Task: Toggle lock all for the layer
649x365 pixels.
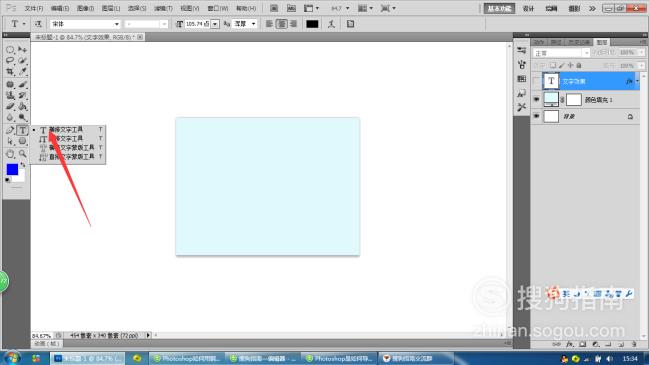Action: (x=579, y=65)
